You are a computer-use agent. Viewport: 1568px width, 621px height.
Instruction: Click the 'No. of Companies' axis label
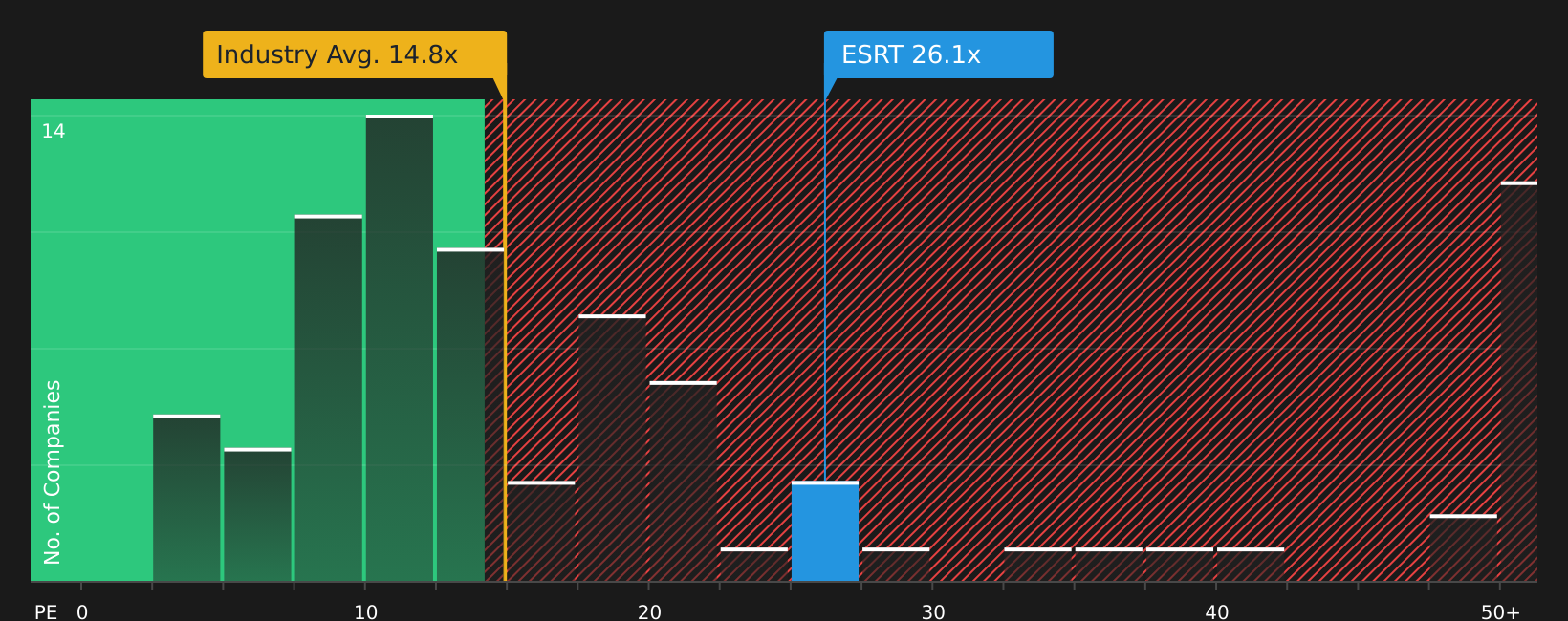click(x=53, y=472)
